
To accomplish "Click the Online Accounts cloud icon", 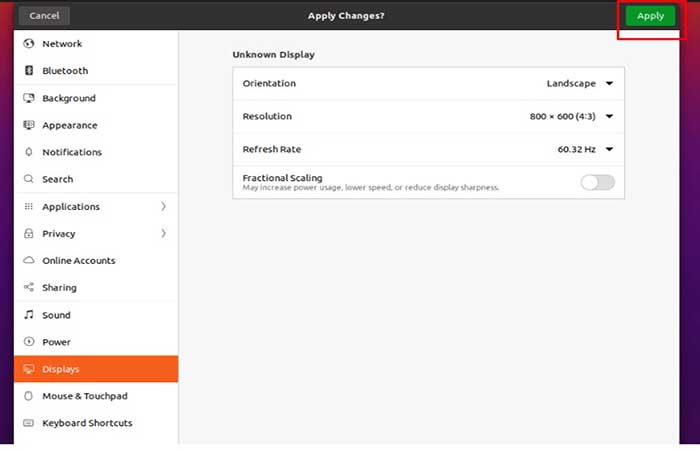I will point(29,260).
